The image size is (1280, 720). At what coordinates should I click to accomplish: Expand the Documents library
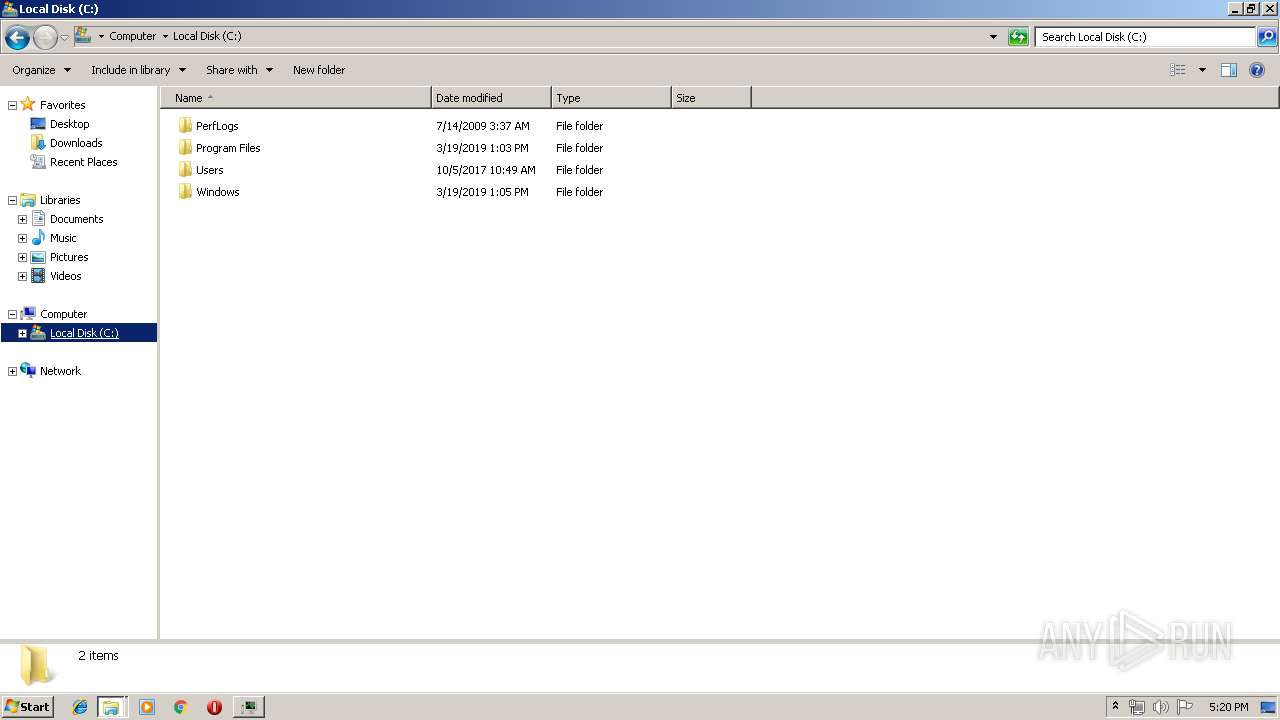[22, 219]
